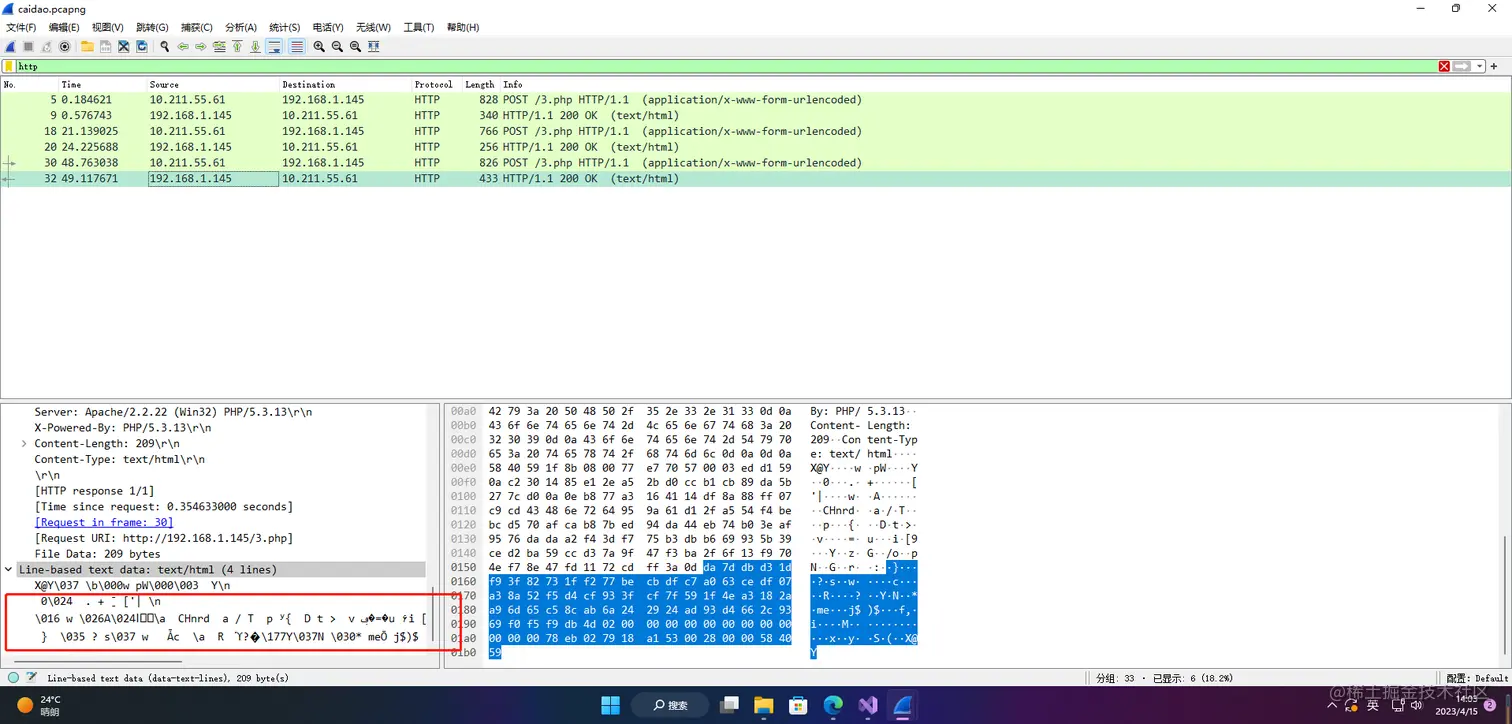
Task: Go back to the previous packet
Action: [183, 47]
